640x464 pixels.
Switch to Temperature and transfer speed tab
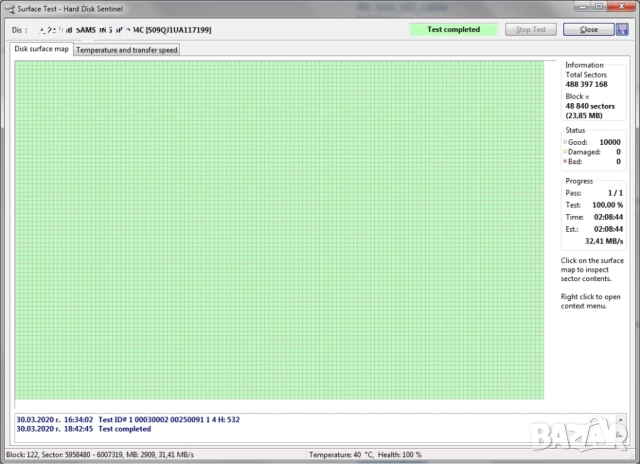127,49
